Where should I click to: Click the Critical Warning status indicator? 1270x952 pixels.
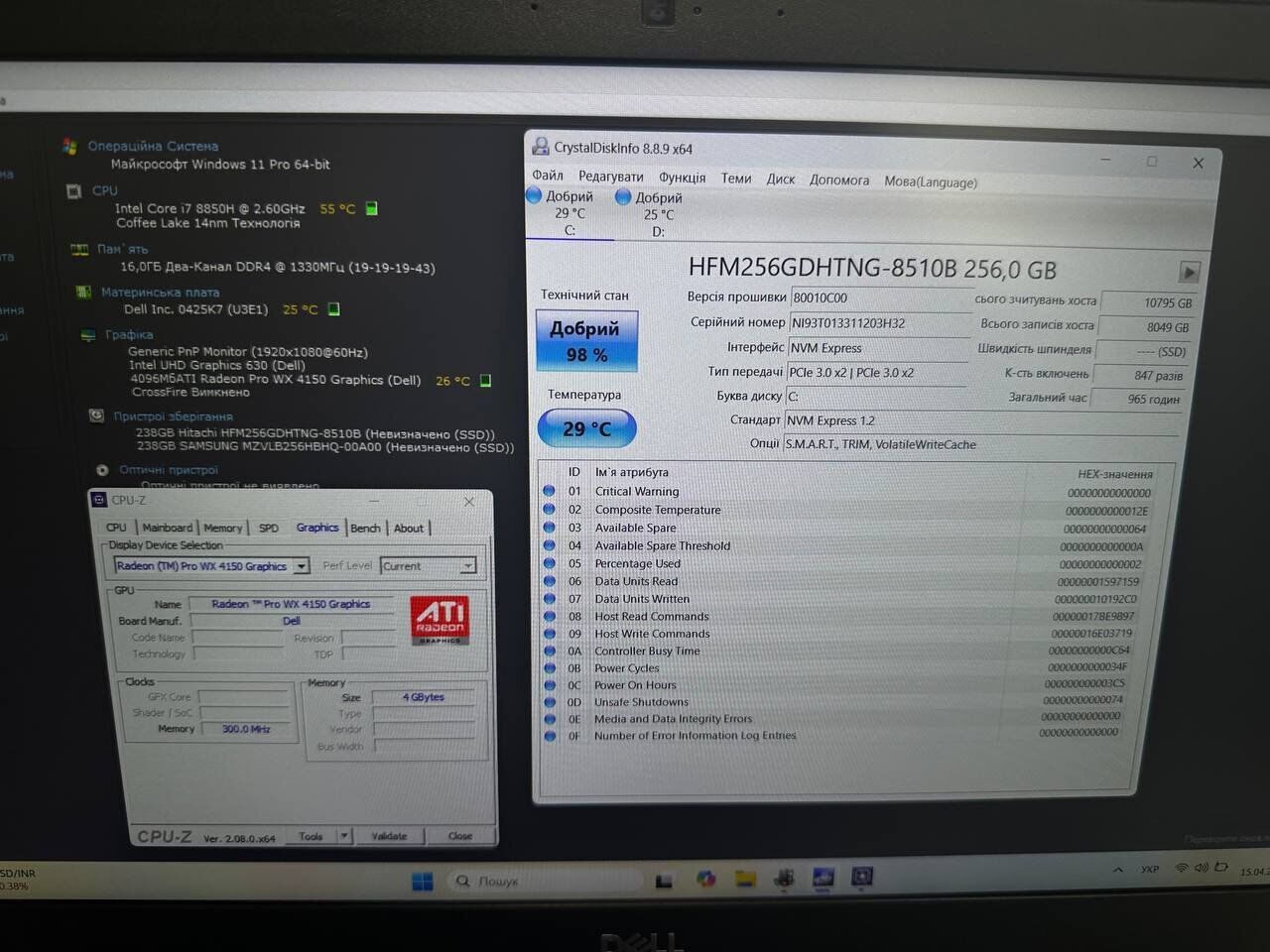tap(550, 491)
